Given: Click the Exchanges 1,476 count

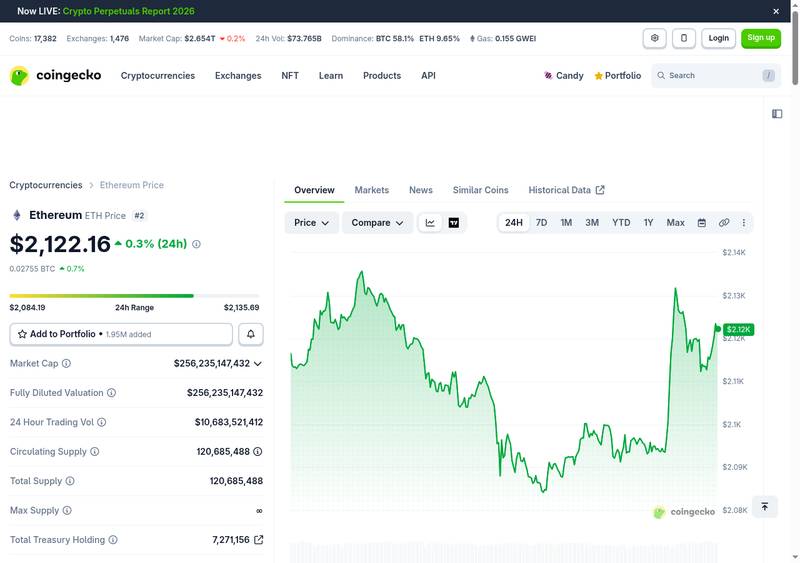Looking at the screenshot, I should coord(97,38).
